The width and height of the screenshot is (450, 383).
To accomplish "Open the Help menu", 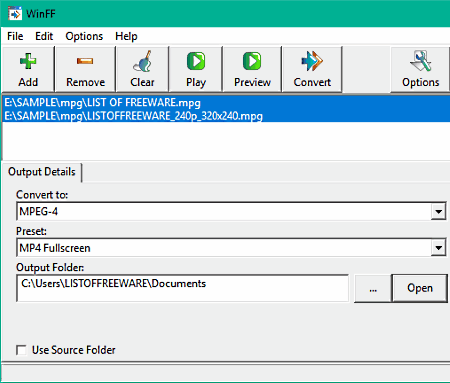I will pyautogui.click(x=126, y=36).
